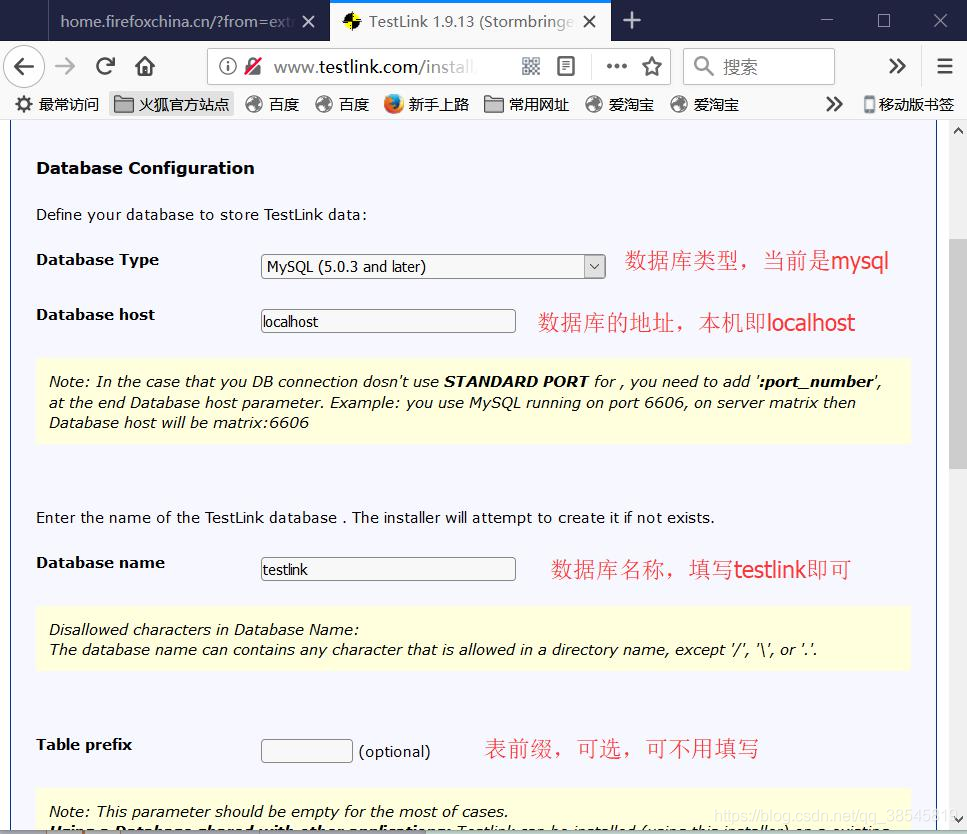The height and width of the screenshot is (834, 967).
Task: Close the TestLink 1.9.13 tab
Action: click(590, 22)
